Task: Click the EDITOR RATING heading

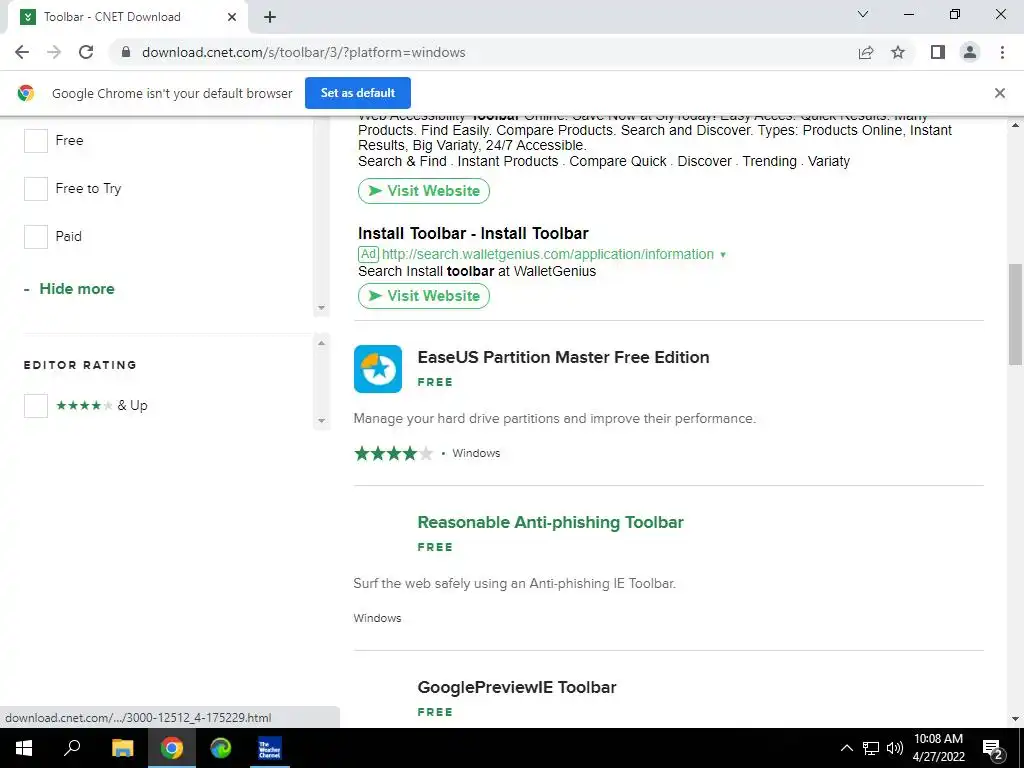Action: pos(80,365)
